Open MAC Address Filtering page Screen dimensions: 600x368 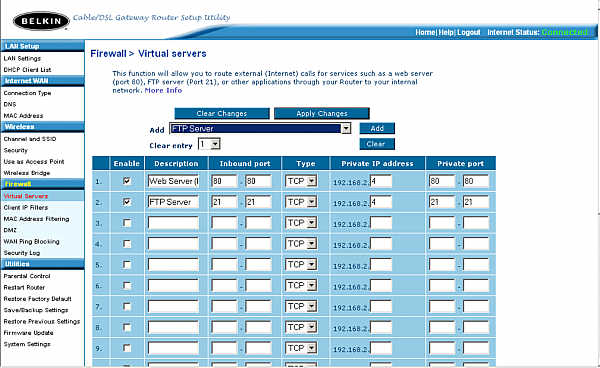(x=36, y=219)
